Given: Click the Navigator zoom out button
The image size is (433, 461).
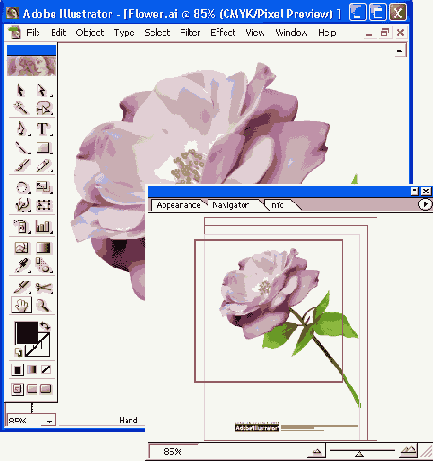Looking at the screenshot, I should [317, 452].
